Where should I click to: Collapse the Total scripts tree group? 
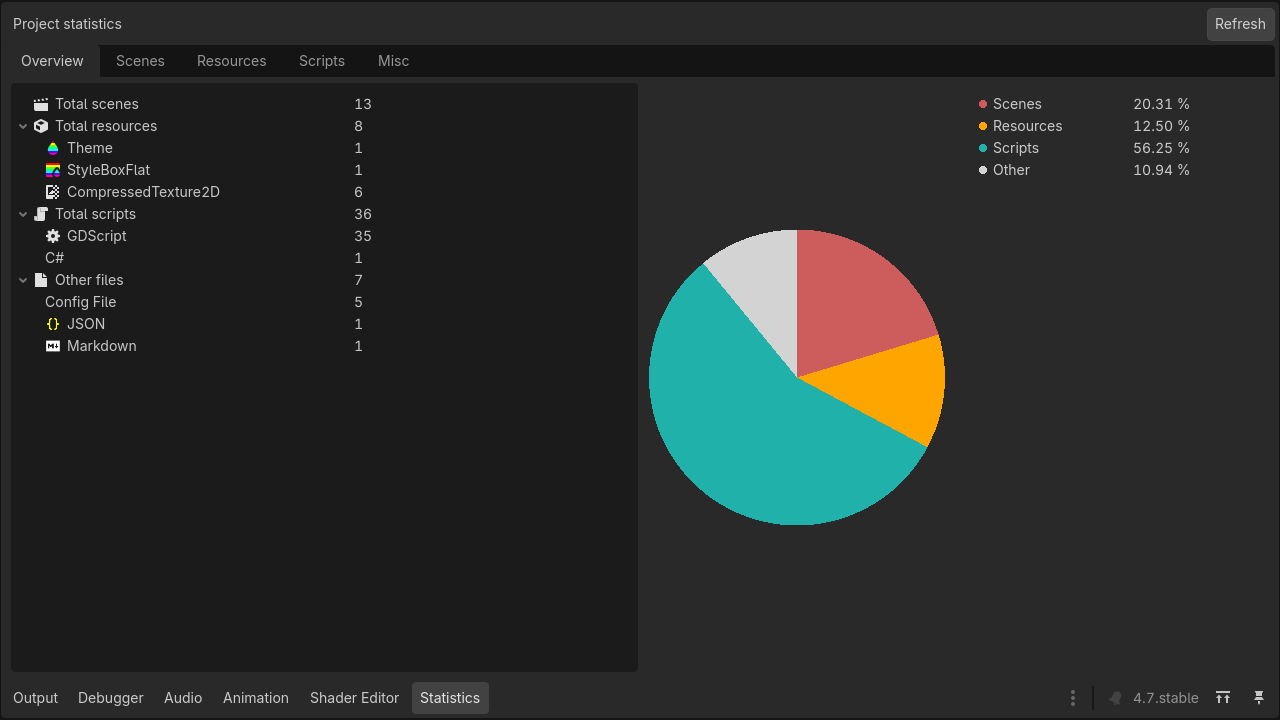(x=23, y=214)
